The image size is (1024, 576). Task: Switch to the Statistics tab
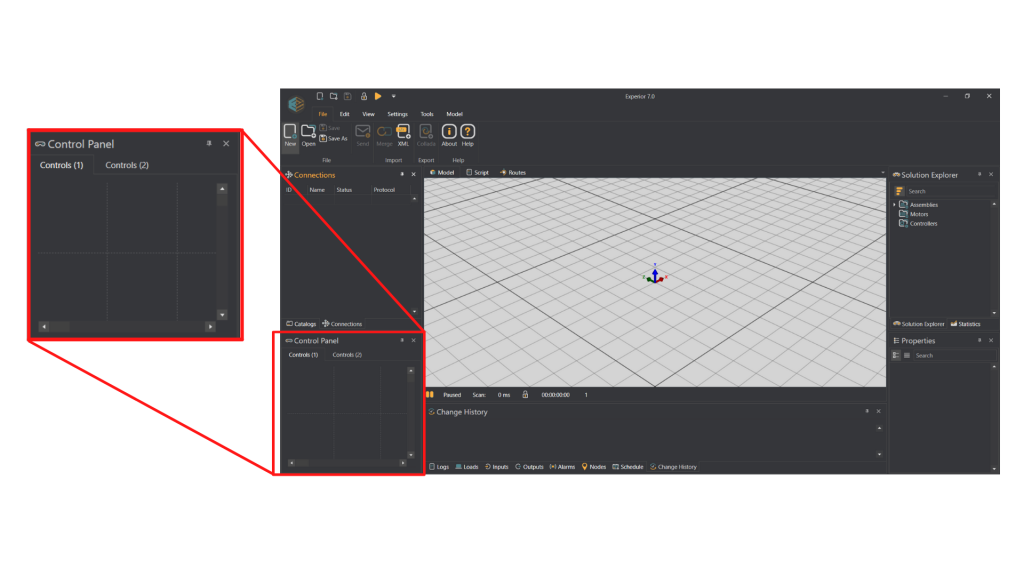pos(965,324)
